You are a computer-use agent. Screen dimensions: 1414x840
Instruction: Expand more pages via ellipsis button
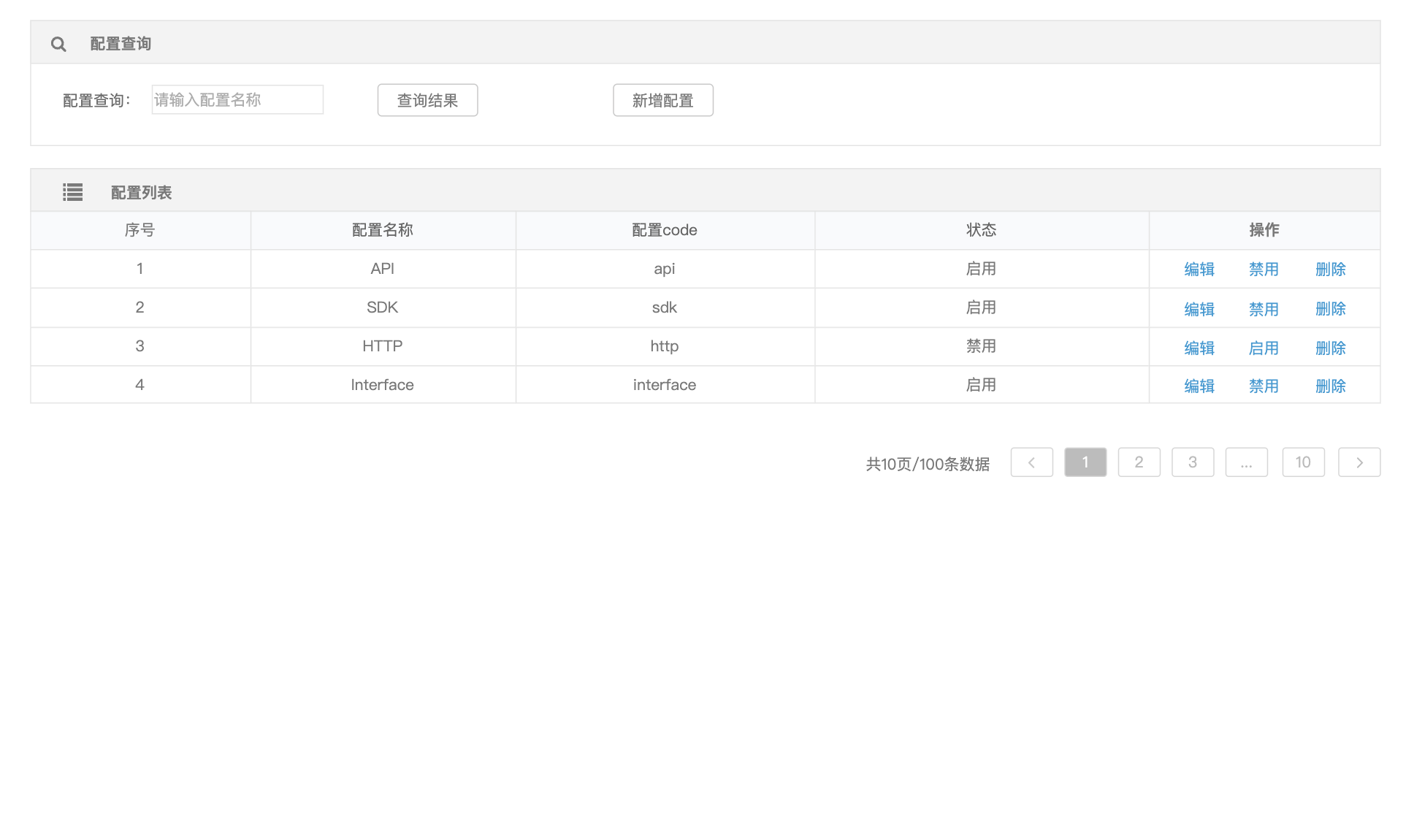point(1246,462)
